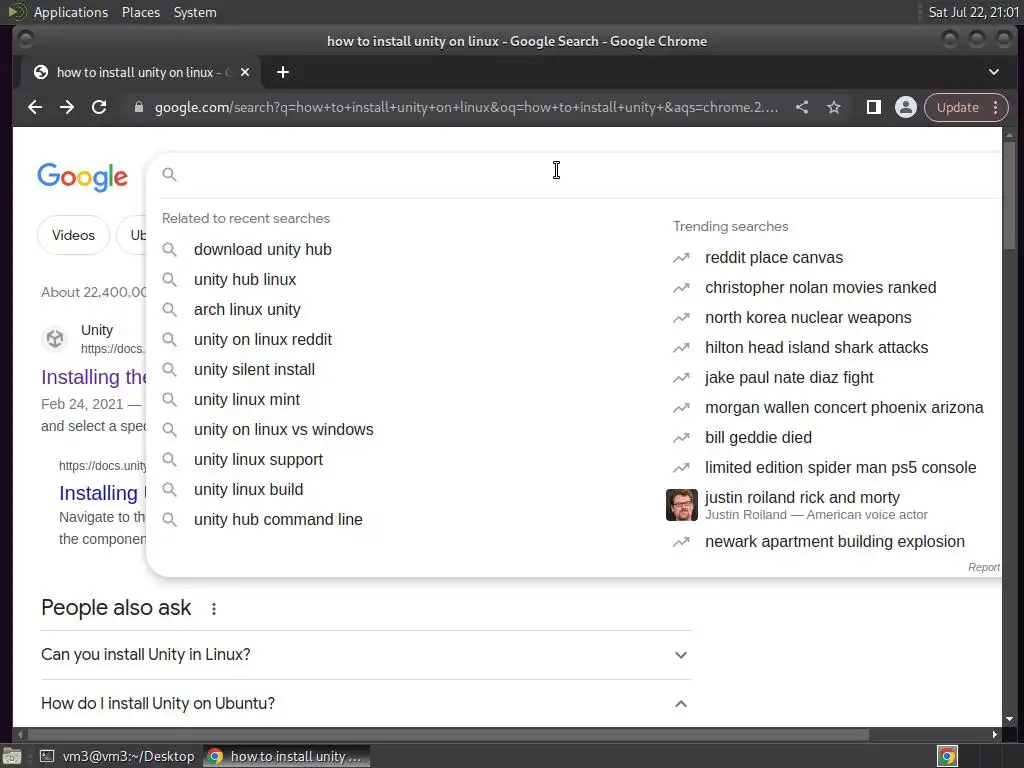The image size is (1024, 768).
Task: Select suggestion 'unity silent install'
Action: point(254,370)
